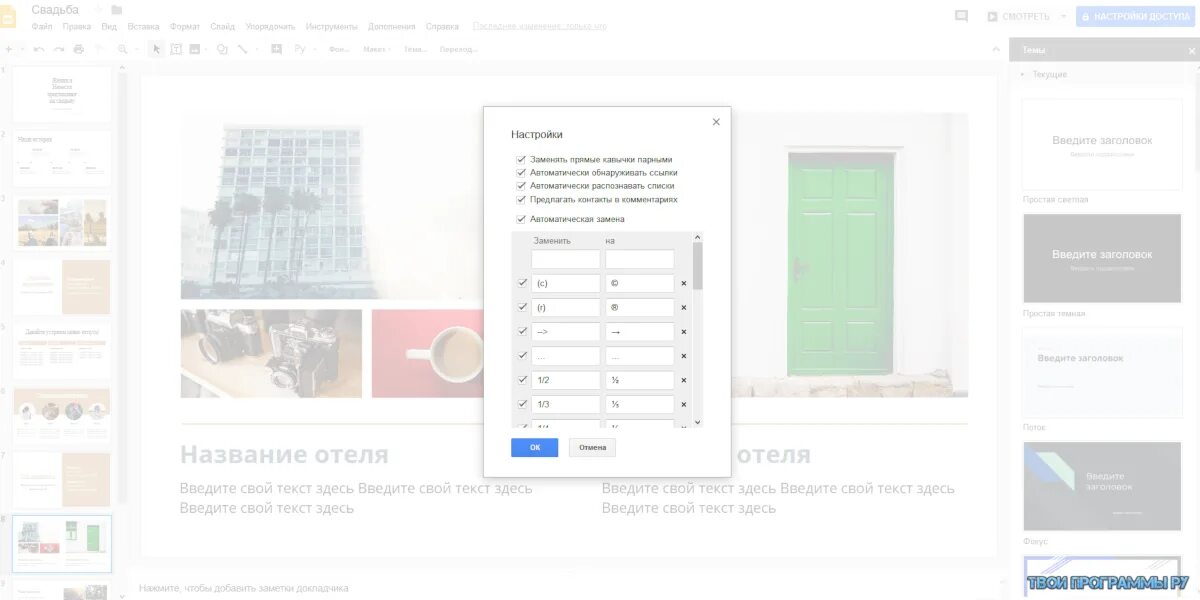Open the Правка menu
The image size is (1200, 600).
pyautogui.click(x=77, y=26)
